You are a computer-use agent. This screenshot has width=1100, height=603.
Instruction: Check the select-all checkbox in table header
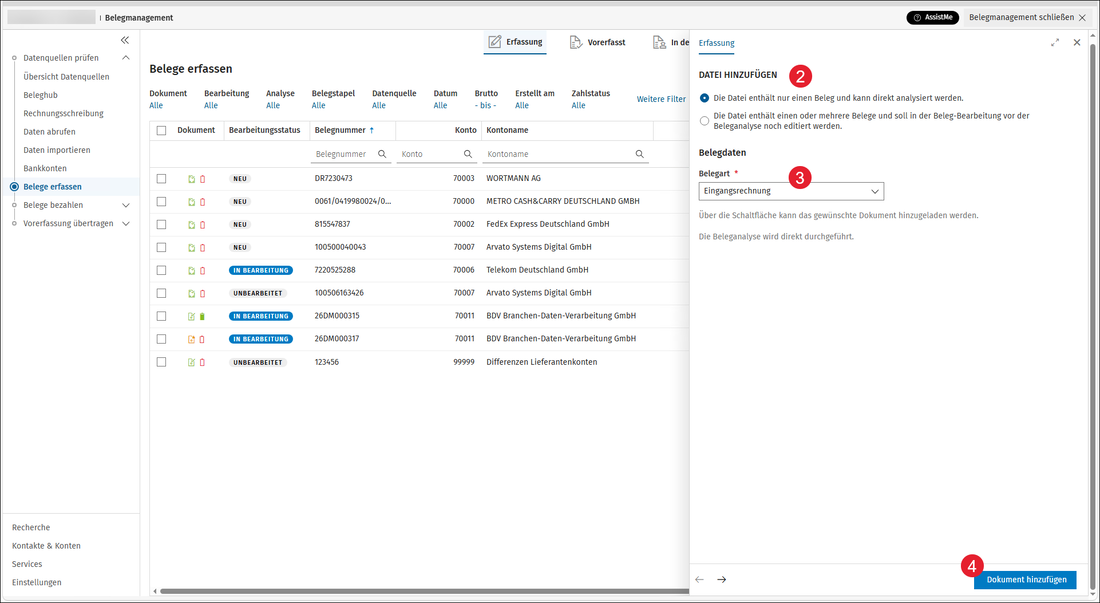(161, 130)
